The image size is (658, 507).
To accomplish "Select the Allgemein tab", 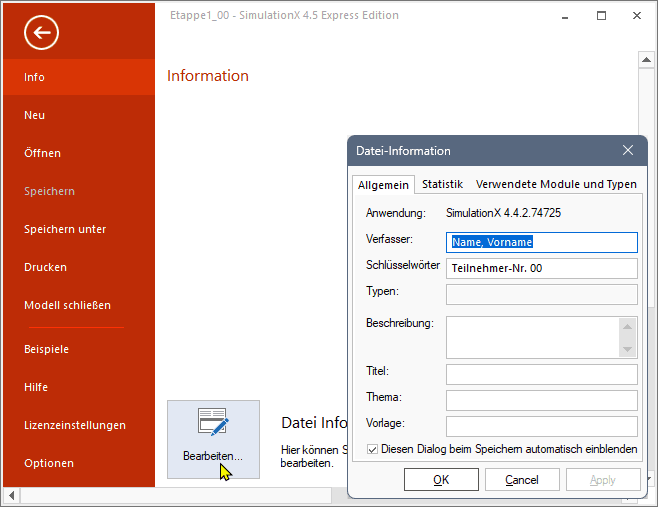I will coord(383,185).
